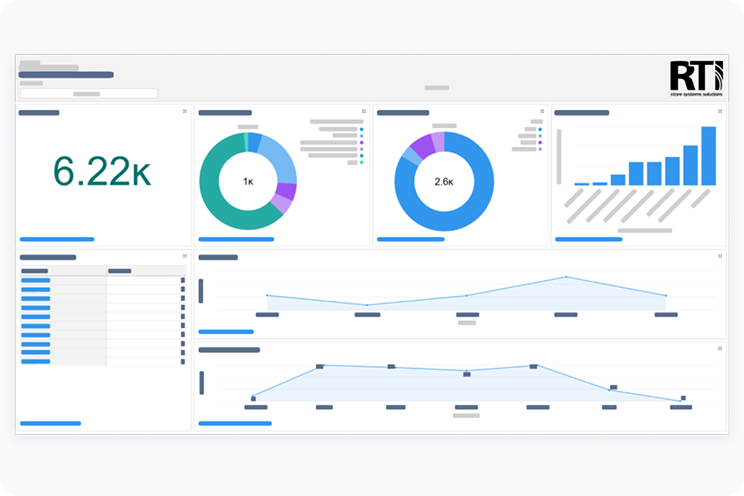Viewport: 744px width, 496px height.
Task: Open the blue link under the bar chart
Action: click(x=588, y=239)
